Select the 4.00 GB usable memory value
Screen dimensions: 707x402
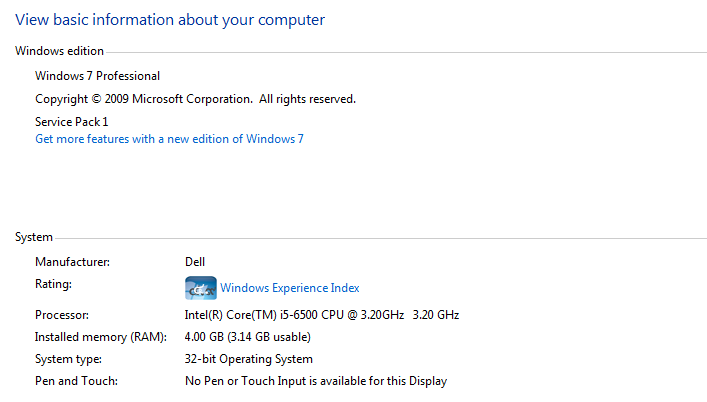pos(248,337)
